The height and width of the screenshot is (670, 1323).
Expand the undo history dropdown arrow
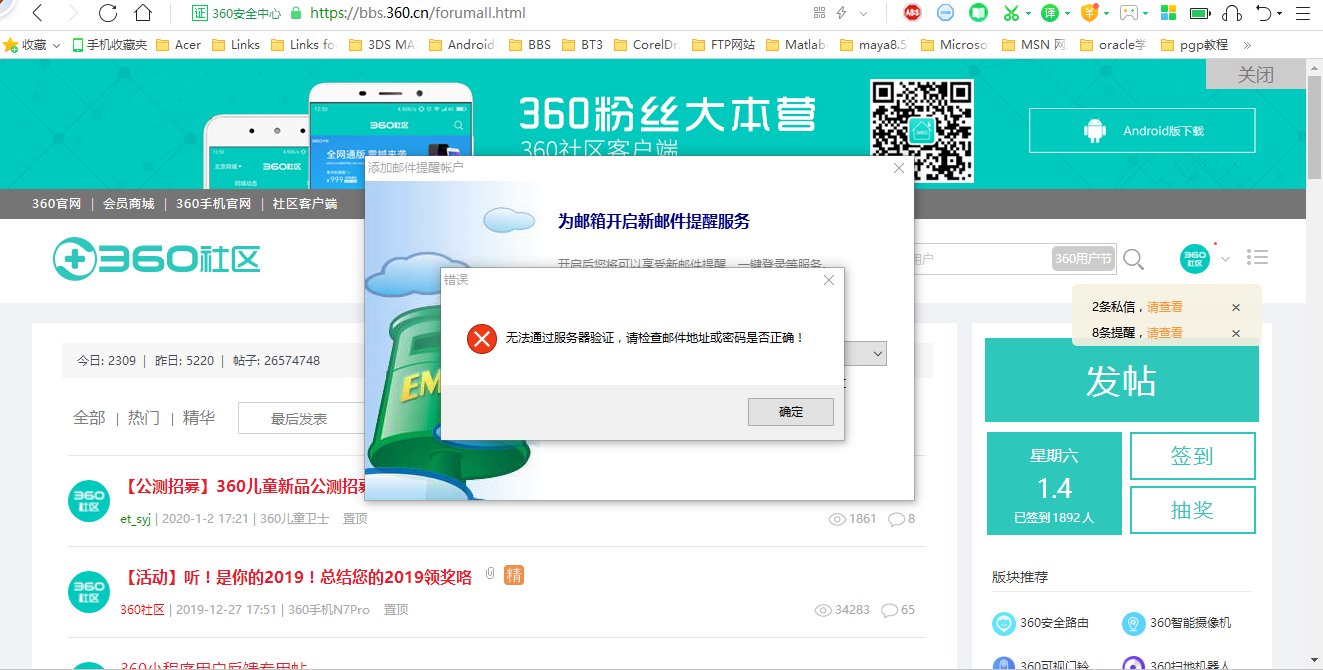click(1279, 14)
